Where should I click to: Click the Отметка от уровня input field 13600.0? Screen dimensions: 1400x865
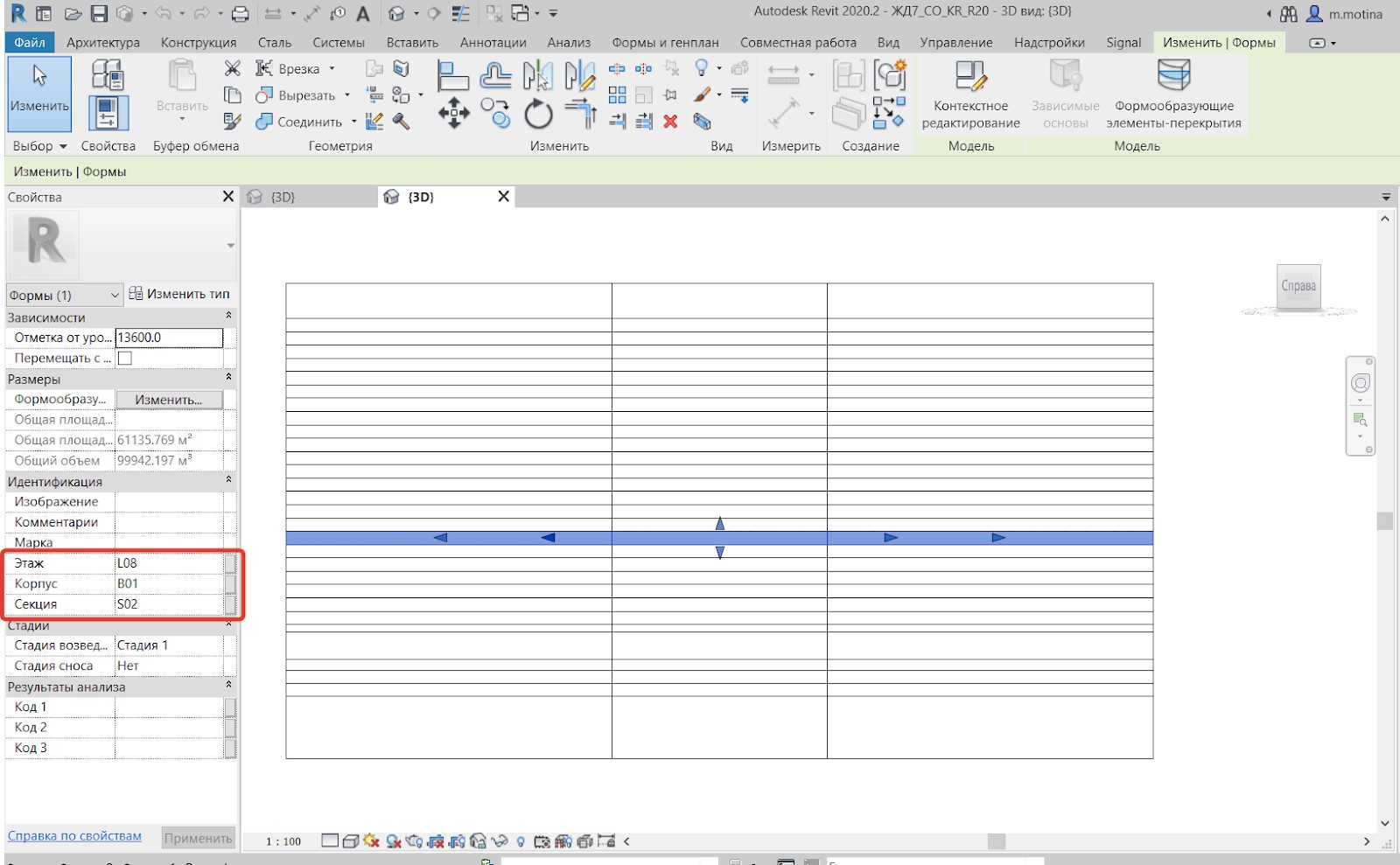(169, 338)
